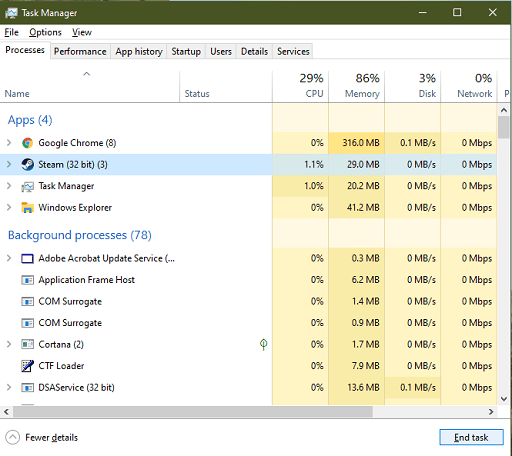Sort by the Memory column header
Image resolution: width=512 pixels, height=456 pixels.
357,86
